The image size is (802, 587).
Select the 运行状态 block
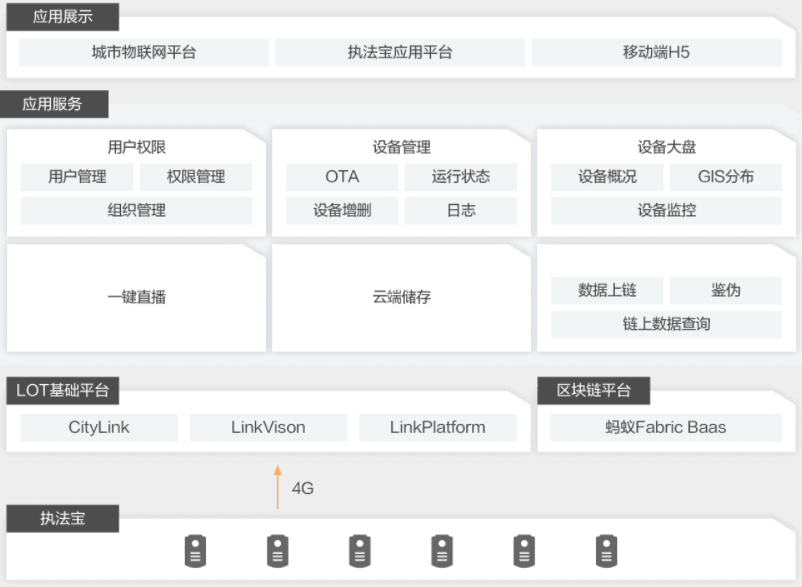(x=461, y=177)
